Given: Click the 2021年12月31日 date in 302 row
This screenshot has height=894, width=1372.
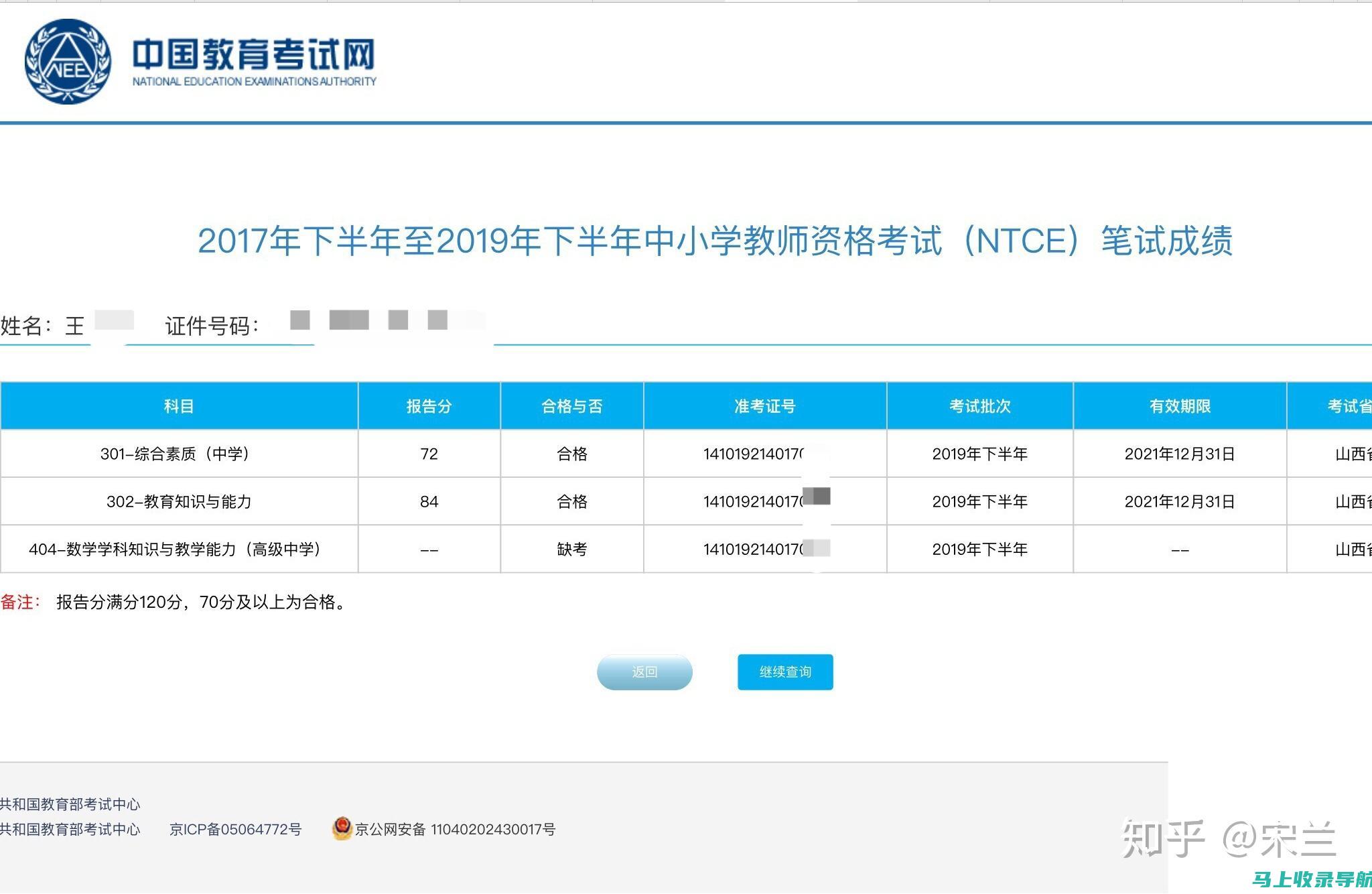Looking at the screenshot, I should pyautogui.click(x=1180, y=501).
